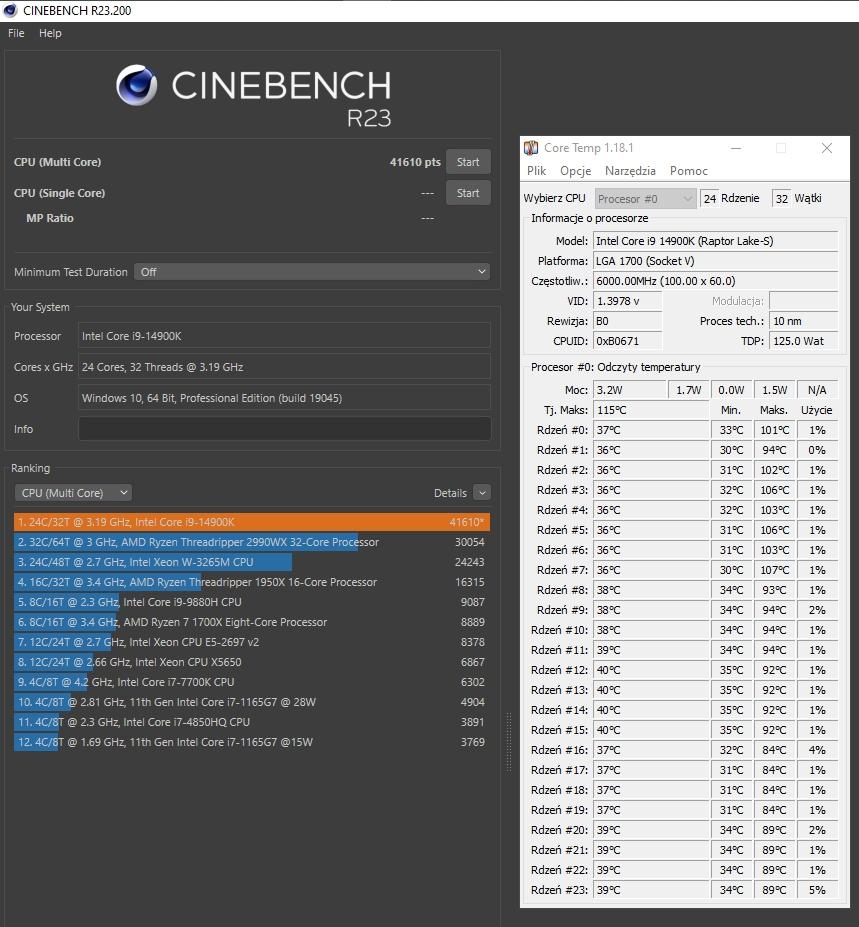The width and height of the screenshot is (859, 927).
Task: Open the Cinebench File menu
Action: [16, 33]
